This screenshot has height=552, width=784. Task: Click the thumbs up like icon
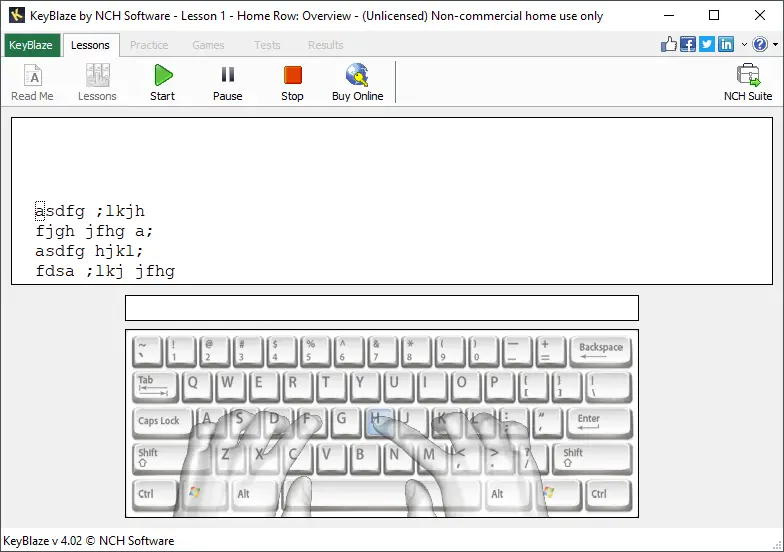pyautogui.click(x=668, y=44)
